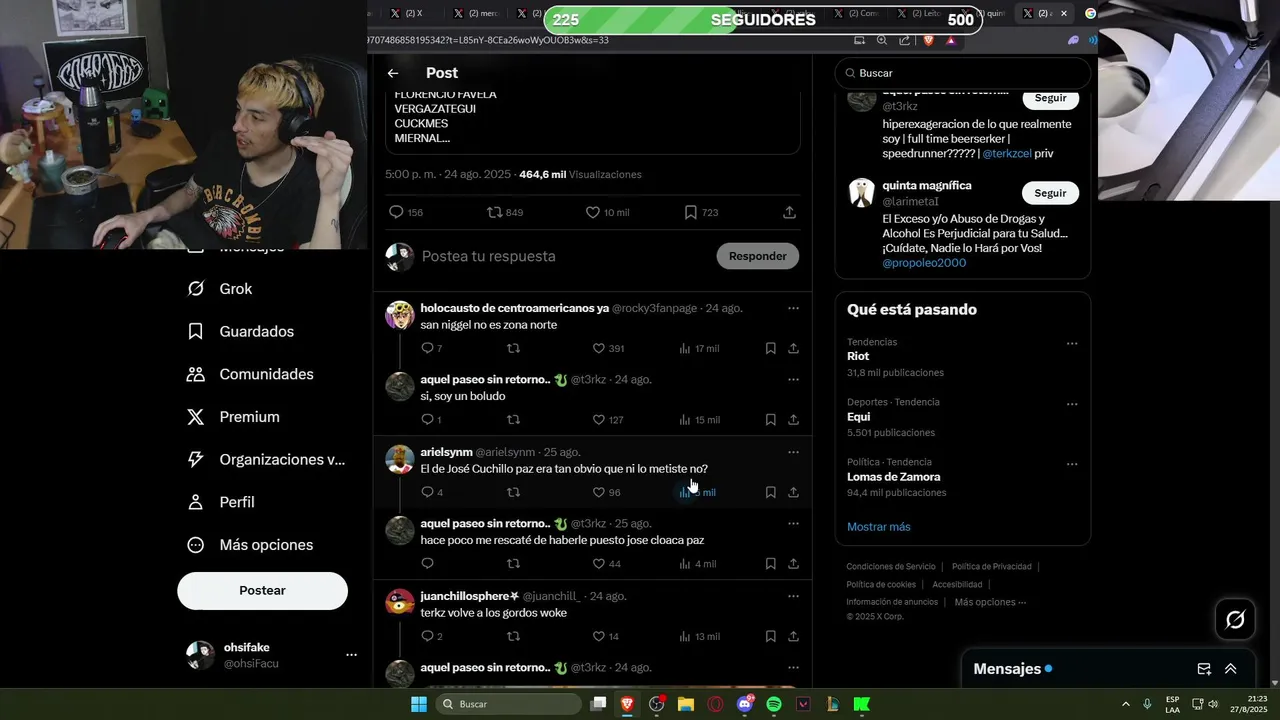Open Kick app from the taskbar
The width and height of the screenshot is (1280, 720).
tap(861, 704)
